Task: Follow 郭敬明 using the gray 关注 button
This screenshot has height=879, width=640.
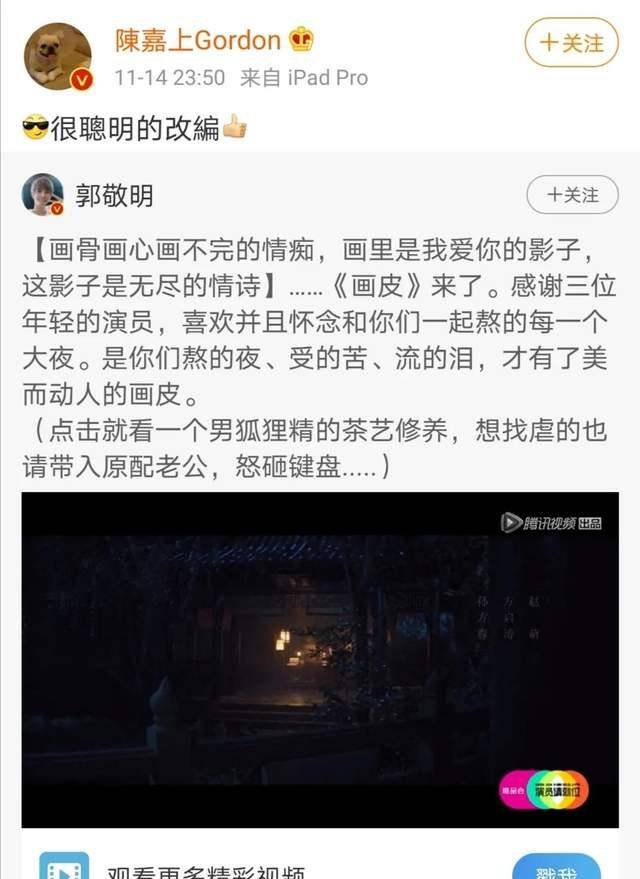Action: (x=572, y=195)
